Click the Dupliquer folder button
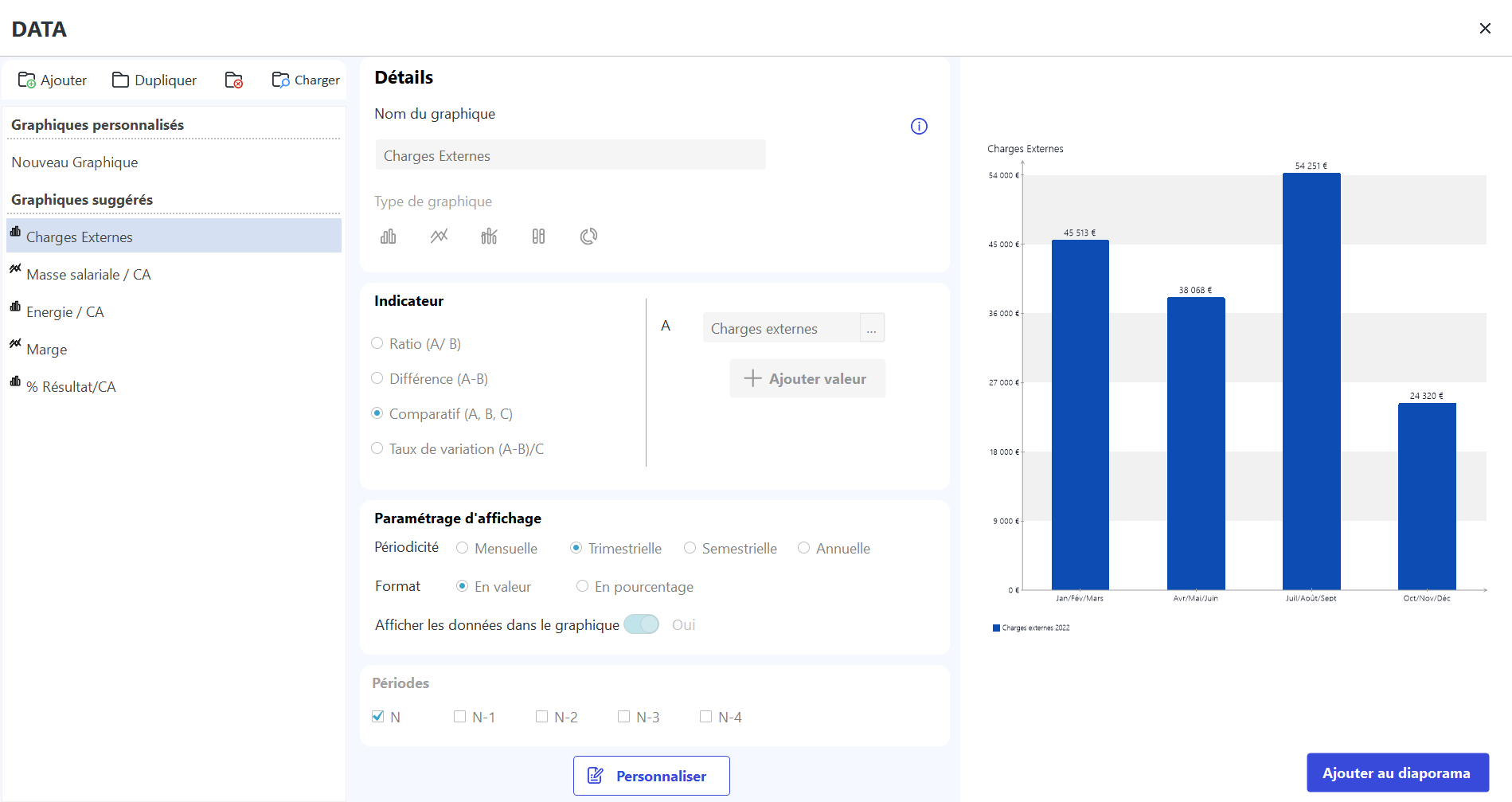This screenshot has width=1512, height=802. click(154, 80)
